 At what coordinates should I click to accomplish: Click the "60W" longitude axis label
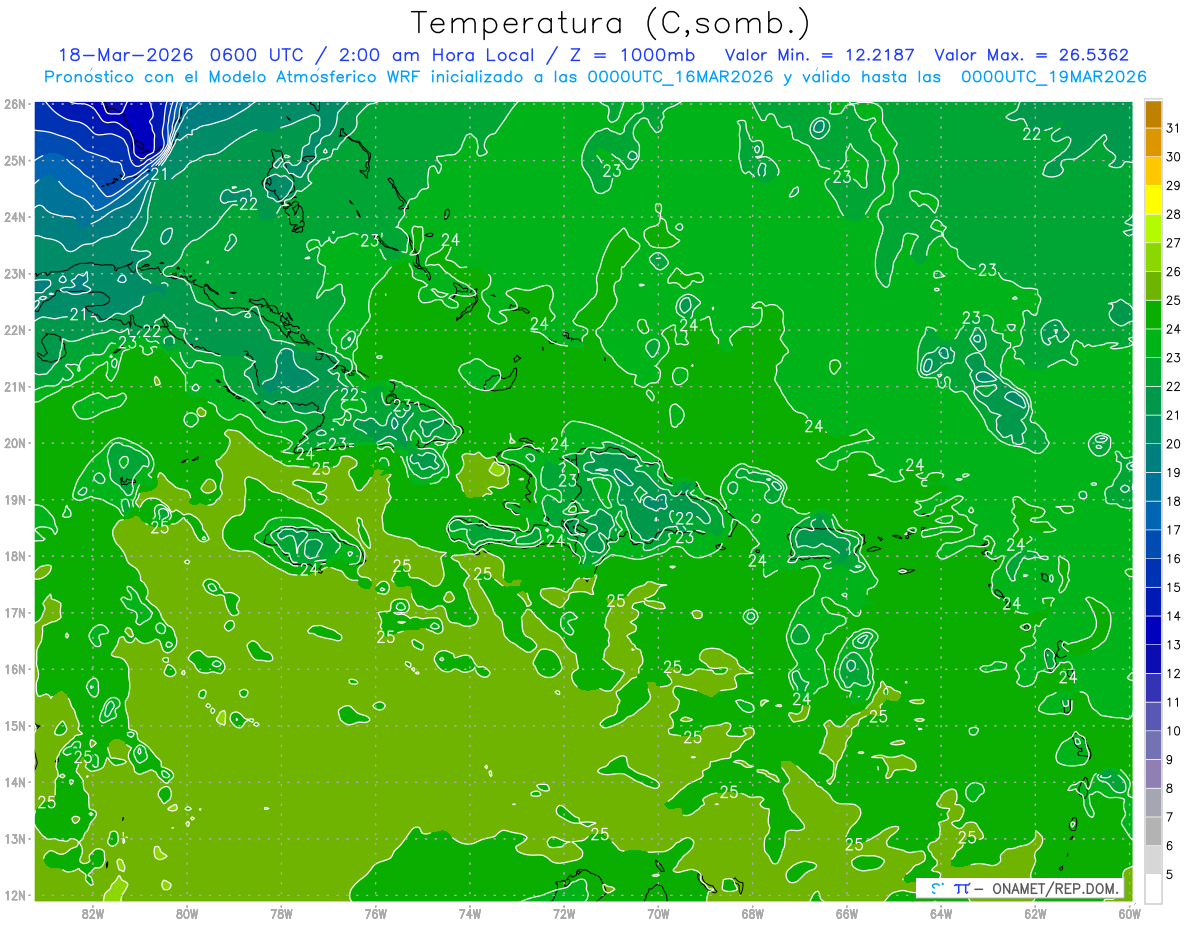pos(1129,912)
